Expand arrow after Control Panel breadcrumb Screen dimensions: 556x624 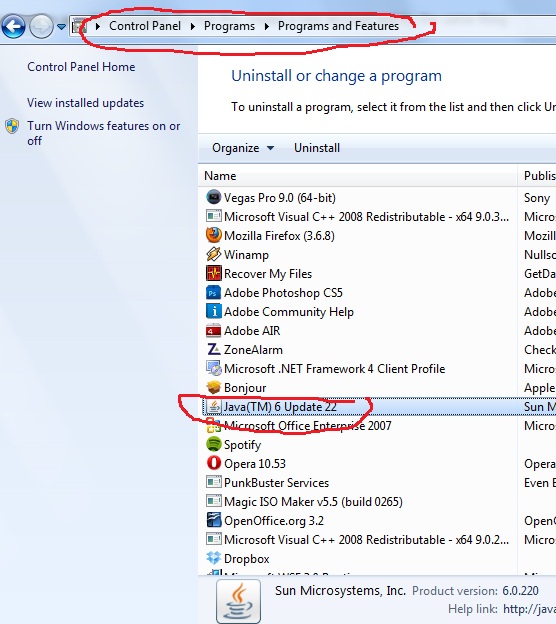pos(193,27)
